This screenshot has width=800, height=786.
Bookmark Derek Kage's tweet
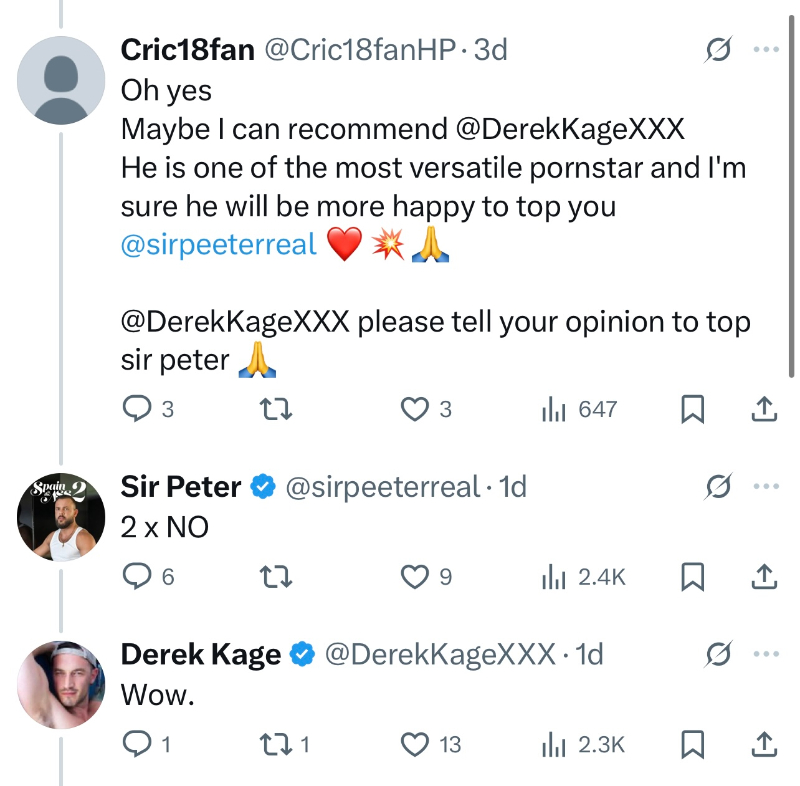tap(693, 743)
